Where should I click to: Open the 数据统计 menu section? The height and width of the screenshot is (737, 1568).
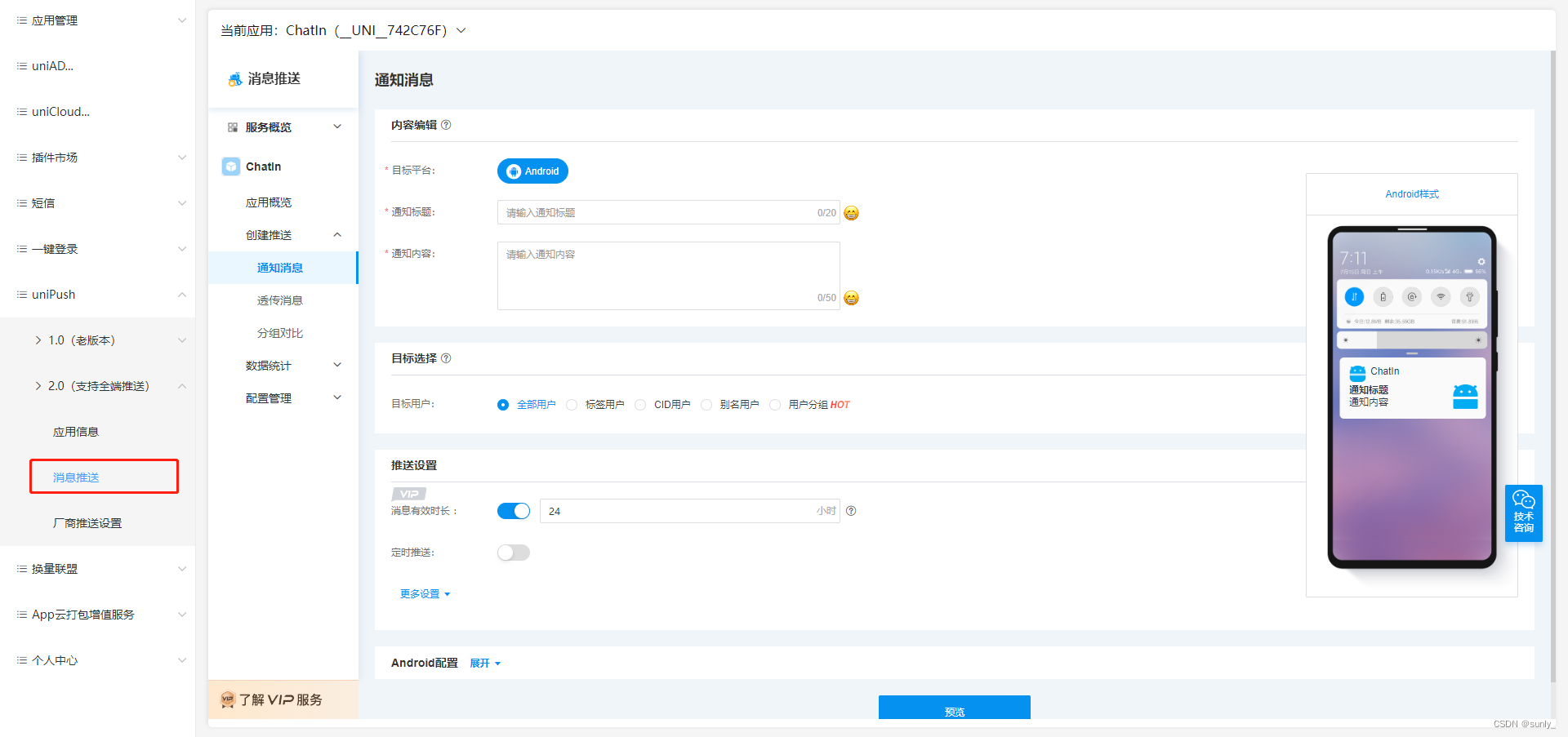tap(269, 366)
